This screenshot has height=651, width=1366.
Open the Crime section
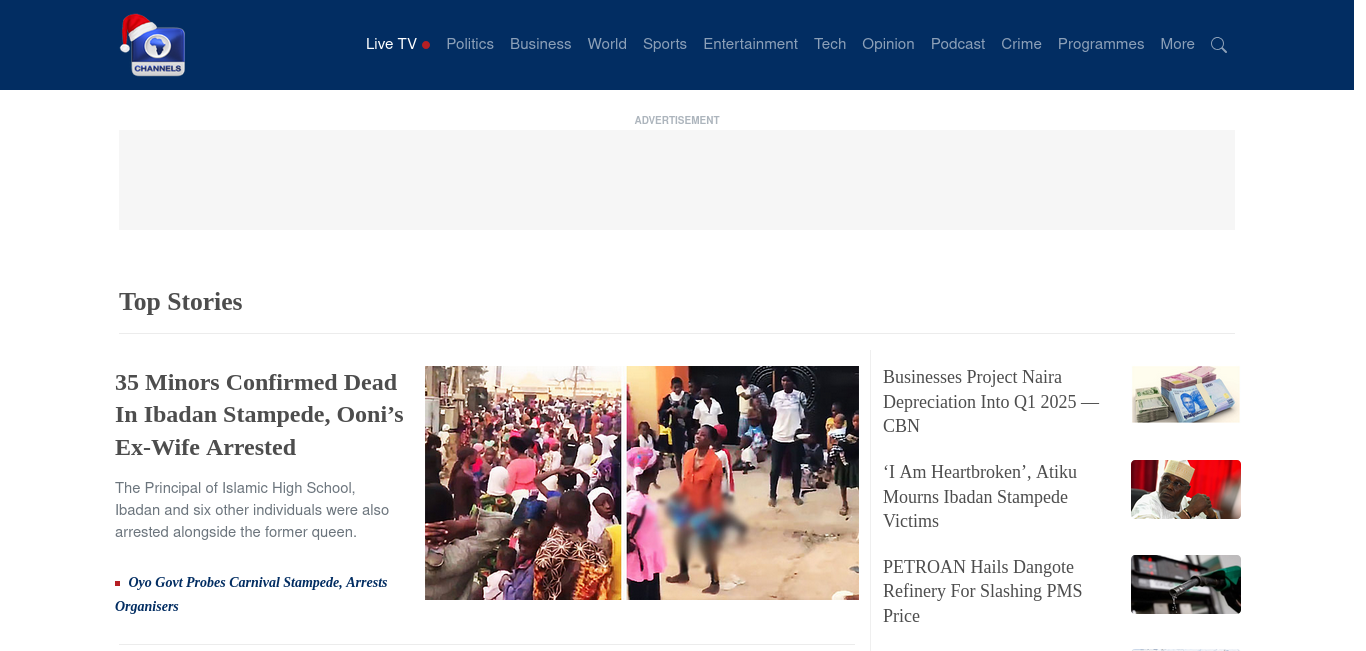(x=1021, y=44)
